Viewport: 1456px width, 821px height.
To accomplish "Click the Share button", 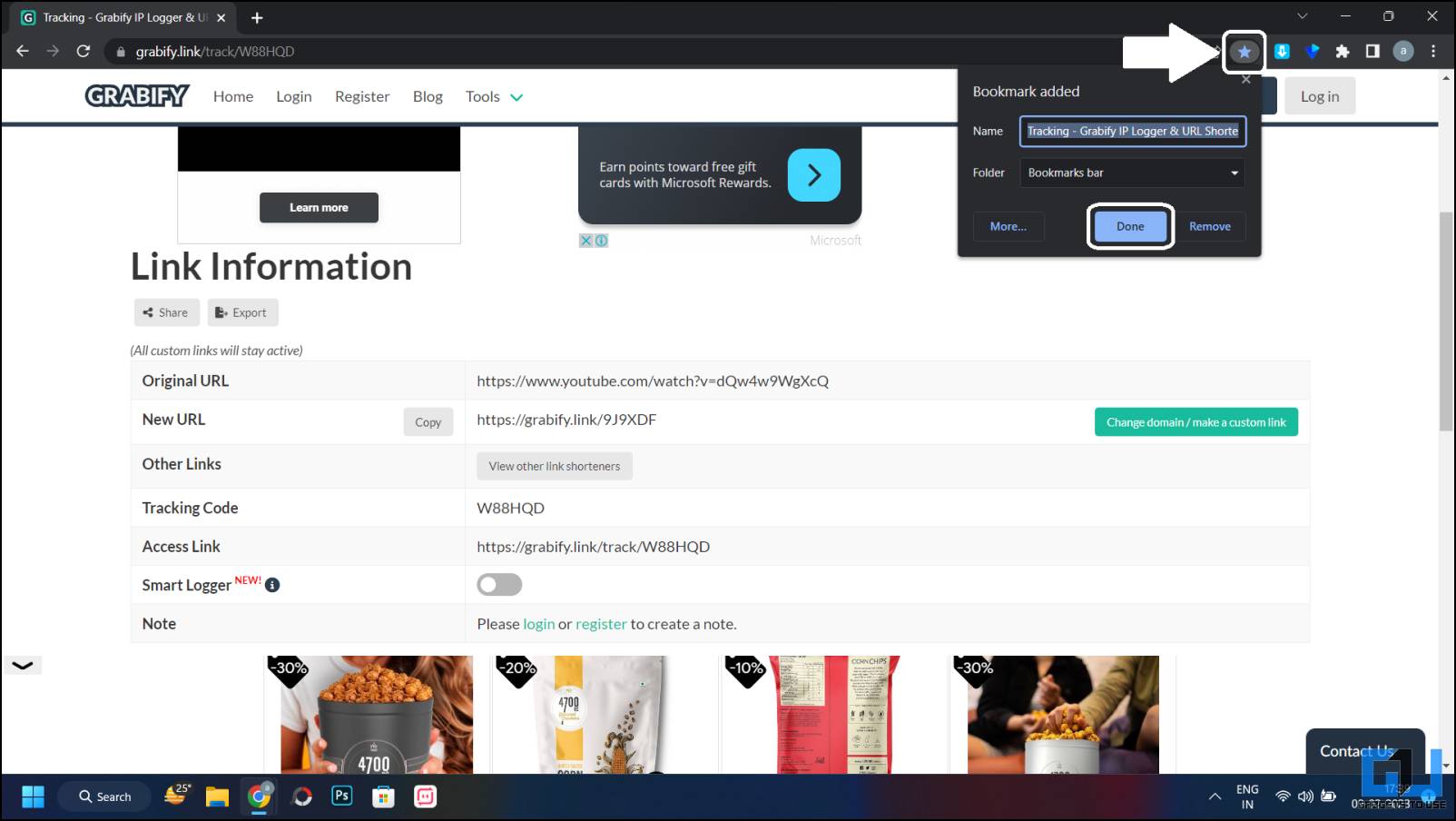I will [x=166, y=312].
